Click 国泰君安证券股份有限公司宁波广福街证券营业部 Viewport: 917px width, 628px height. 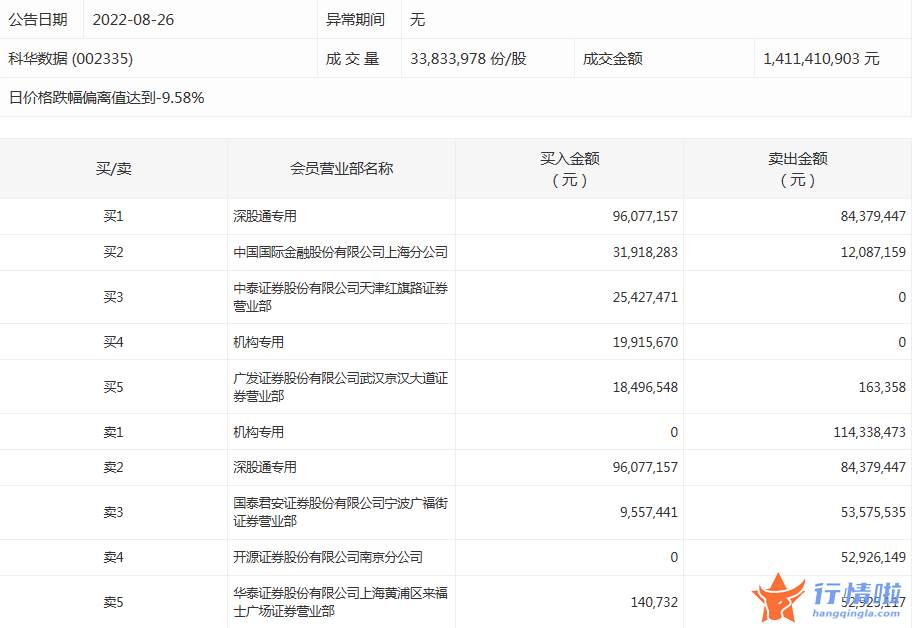point(340,512)
